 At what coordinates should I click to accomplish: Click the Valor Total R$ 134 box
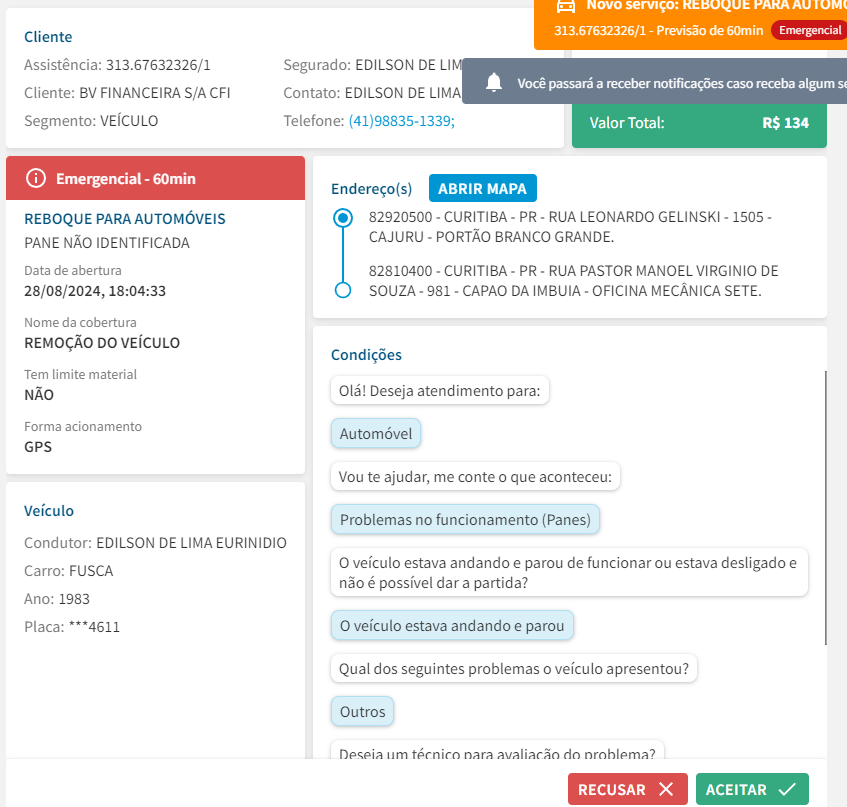click(699, 123)
